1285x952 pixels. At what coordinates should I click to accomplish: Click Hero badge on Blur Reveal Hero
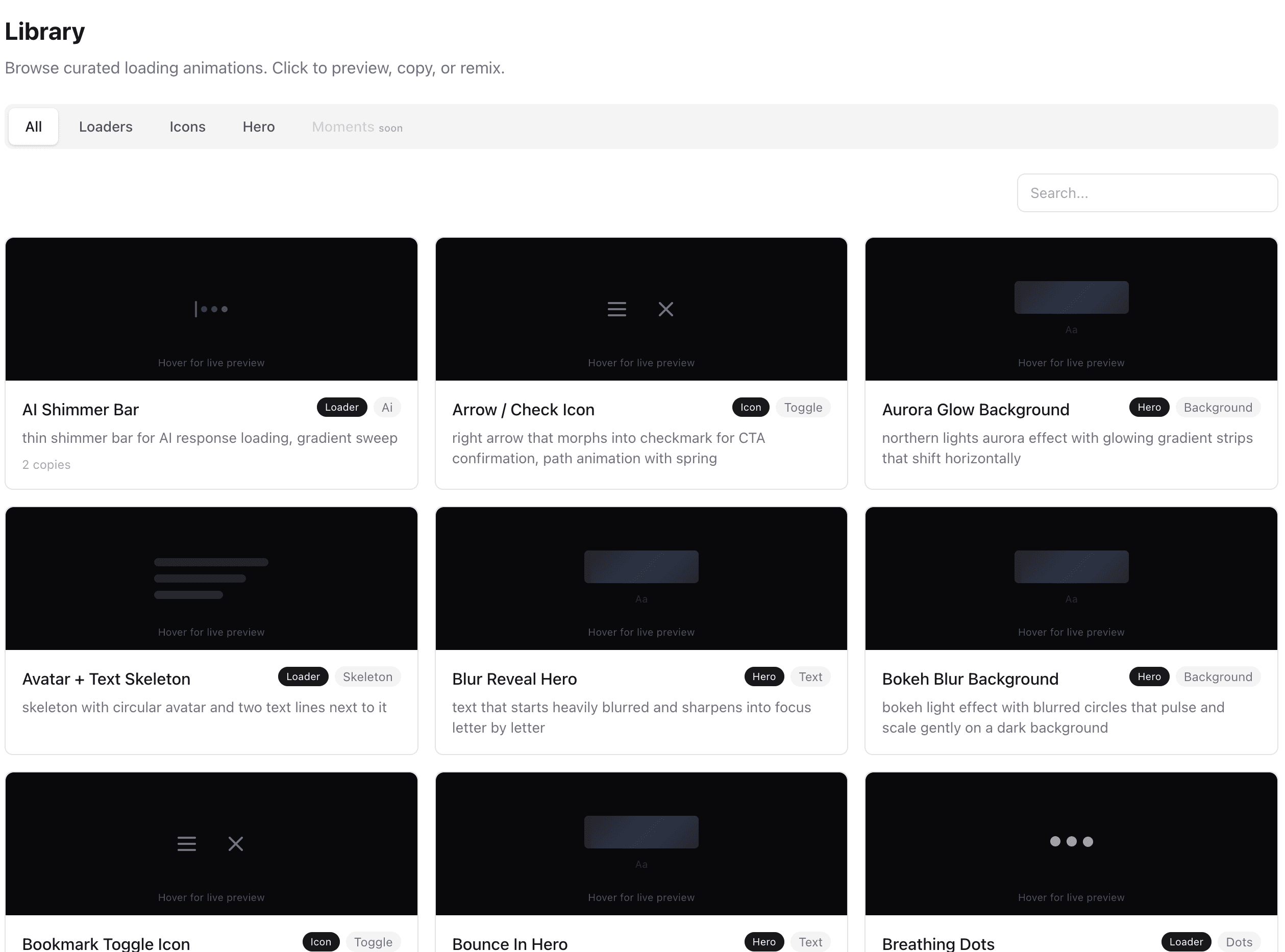click(x=764, y=677)
